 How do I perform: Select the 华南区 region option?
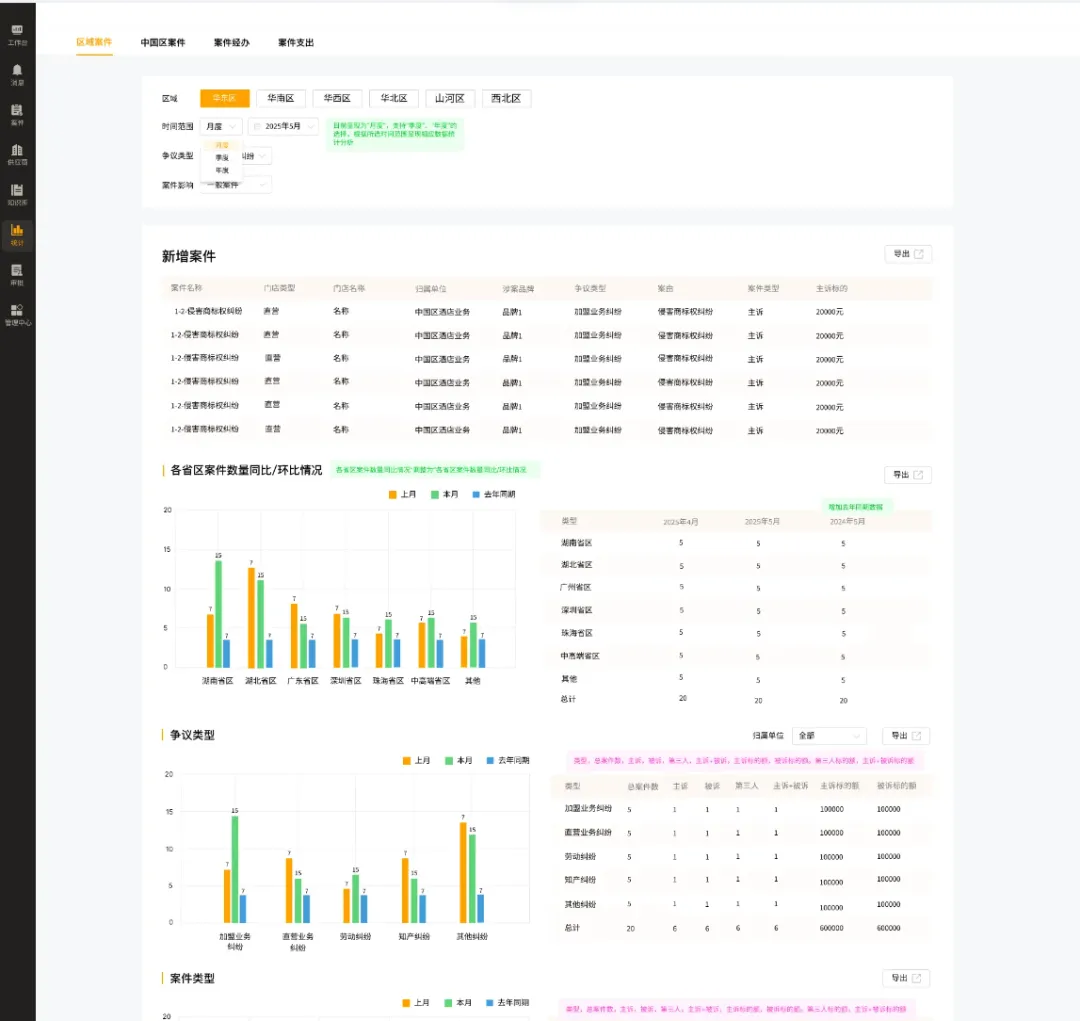[281, 99]
